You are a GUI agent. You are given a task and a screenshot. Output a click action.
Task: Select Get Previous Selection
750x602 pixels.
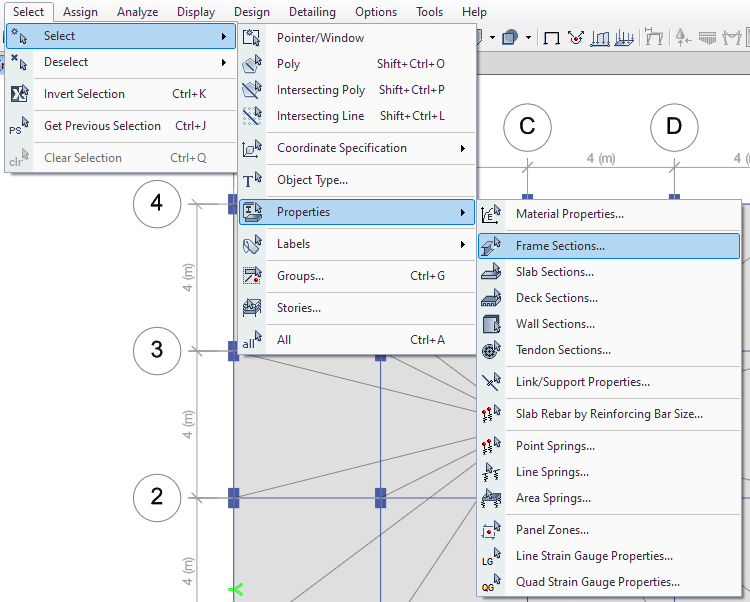click(101, 126)
